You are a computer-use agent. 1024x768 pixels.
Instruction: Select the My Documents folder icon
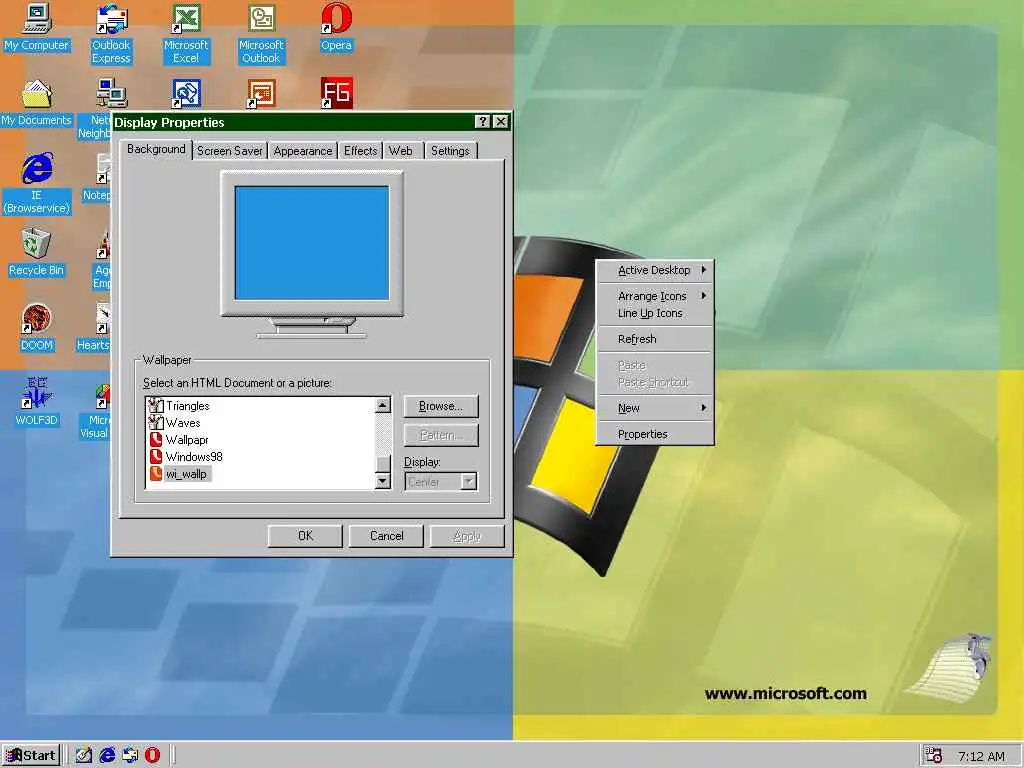37,103
